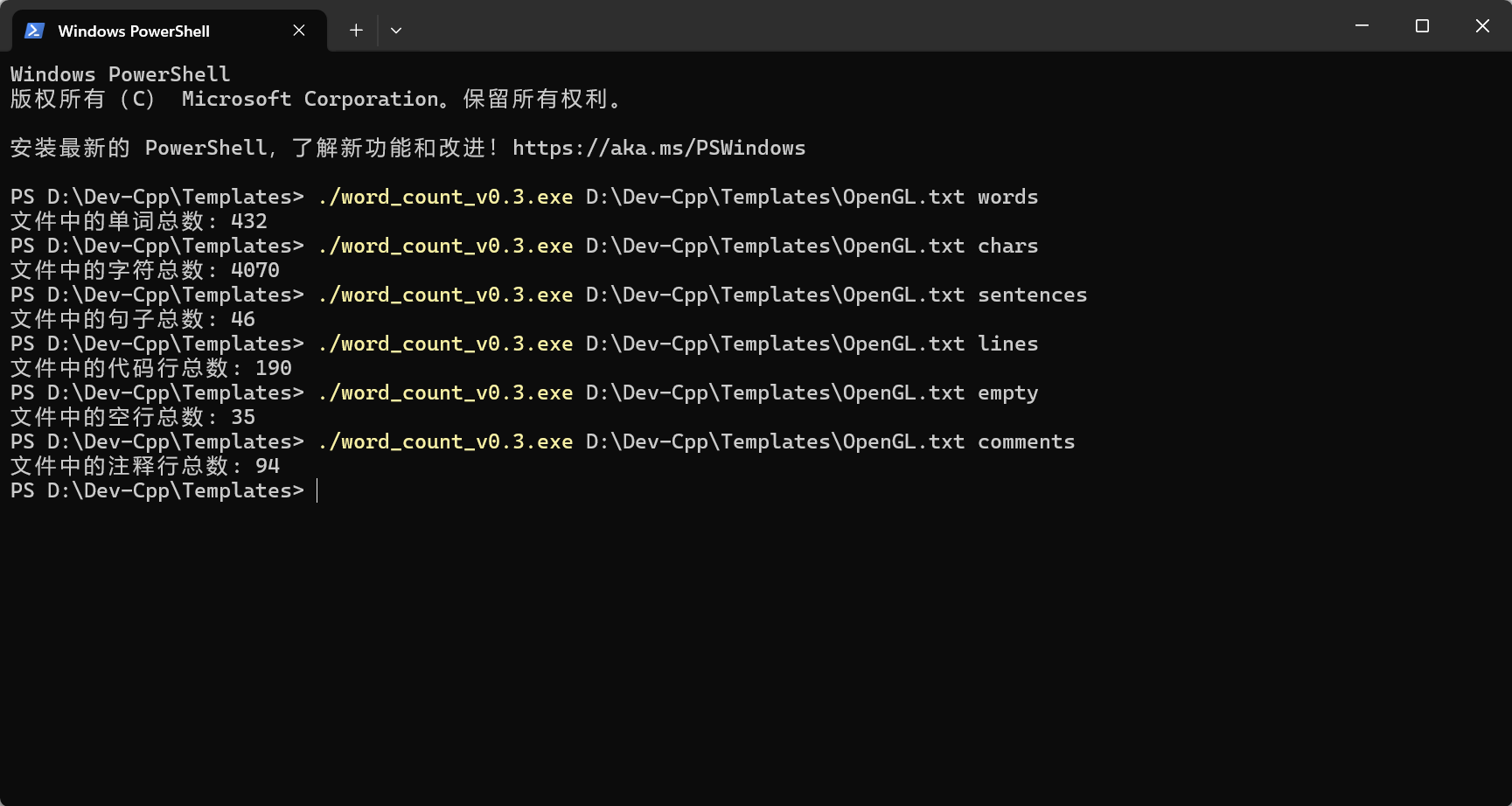
Task: Click the character count output 4070
Action: pyautogui.click(x=255, y=271)
